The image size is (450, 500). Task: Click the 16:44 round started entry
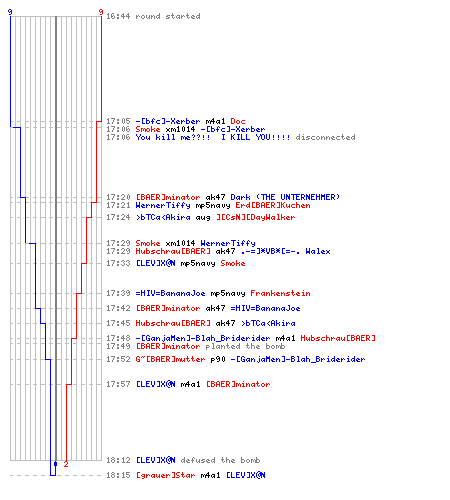(153, 16)
